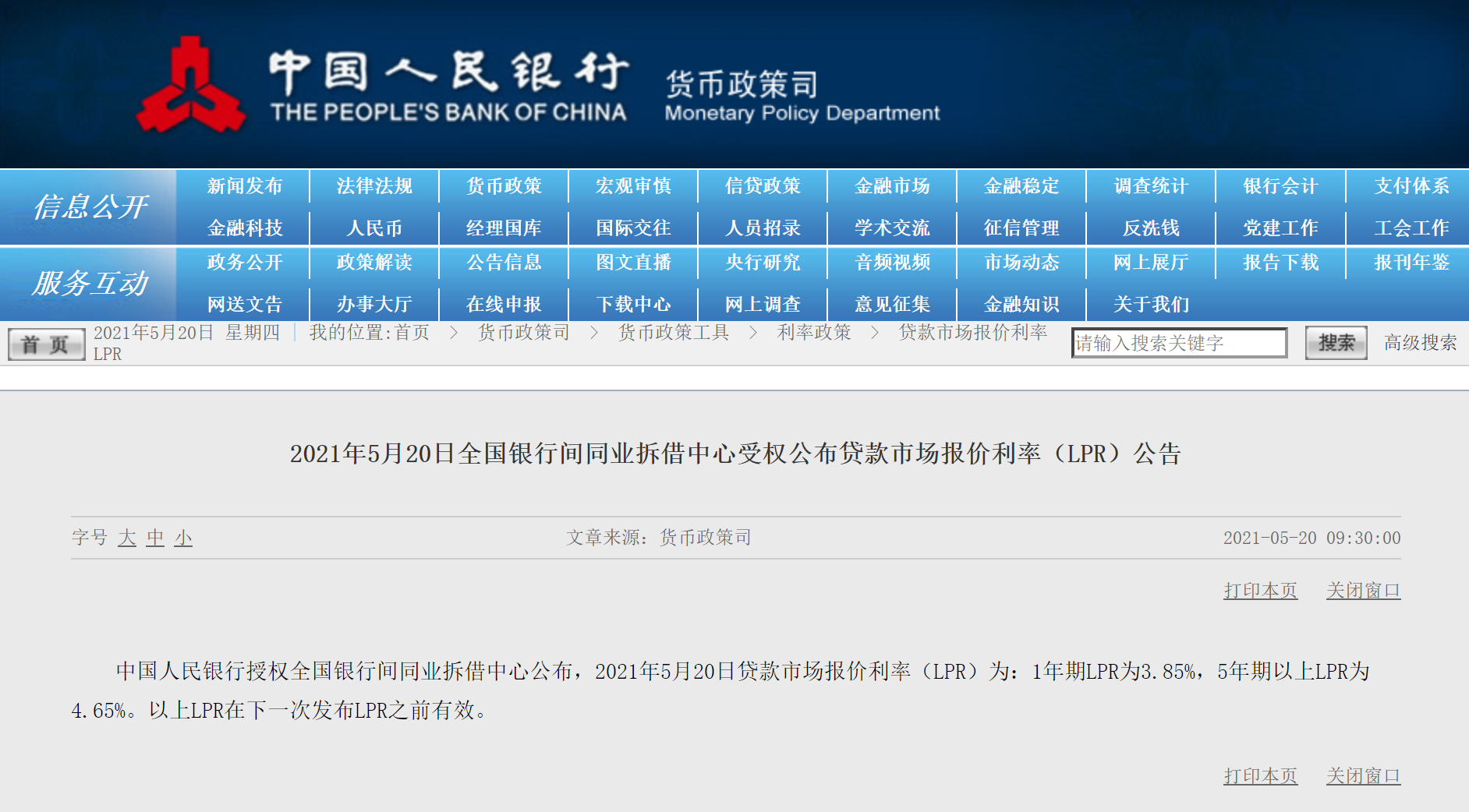Visit the 音频视频 page

tap(892, 263)
